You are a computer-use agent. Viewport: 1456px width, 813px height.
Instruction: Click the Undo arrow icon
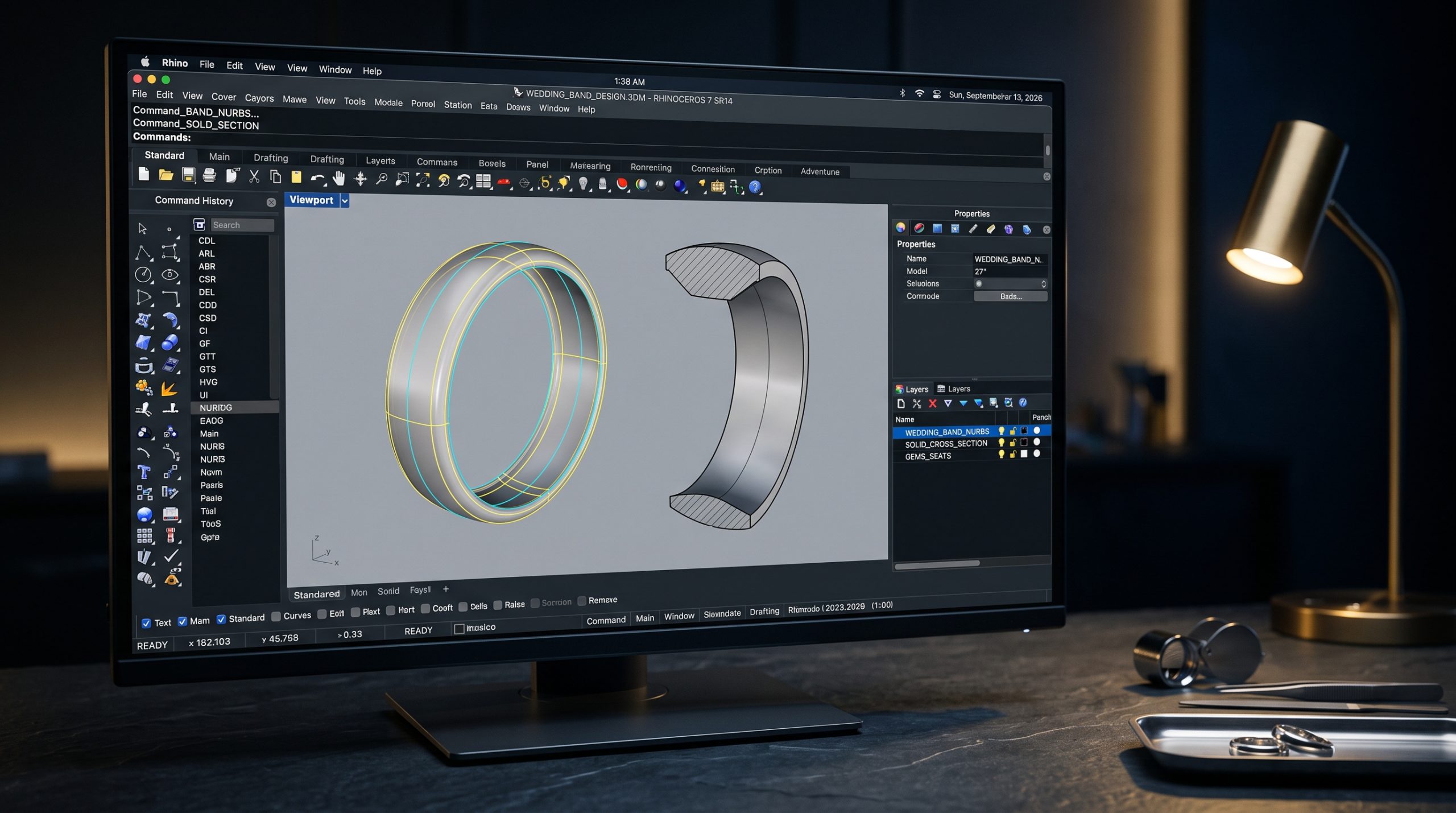(317, 178)
